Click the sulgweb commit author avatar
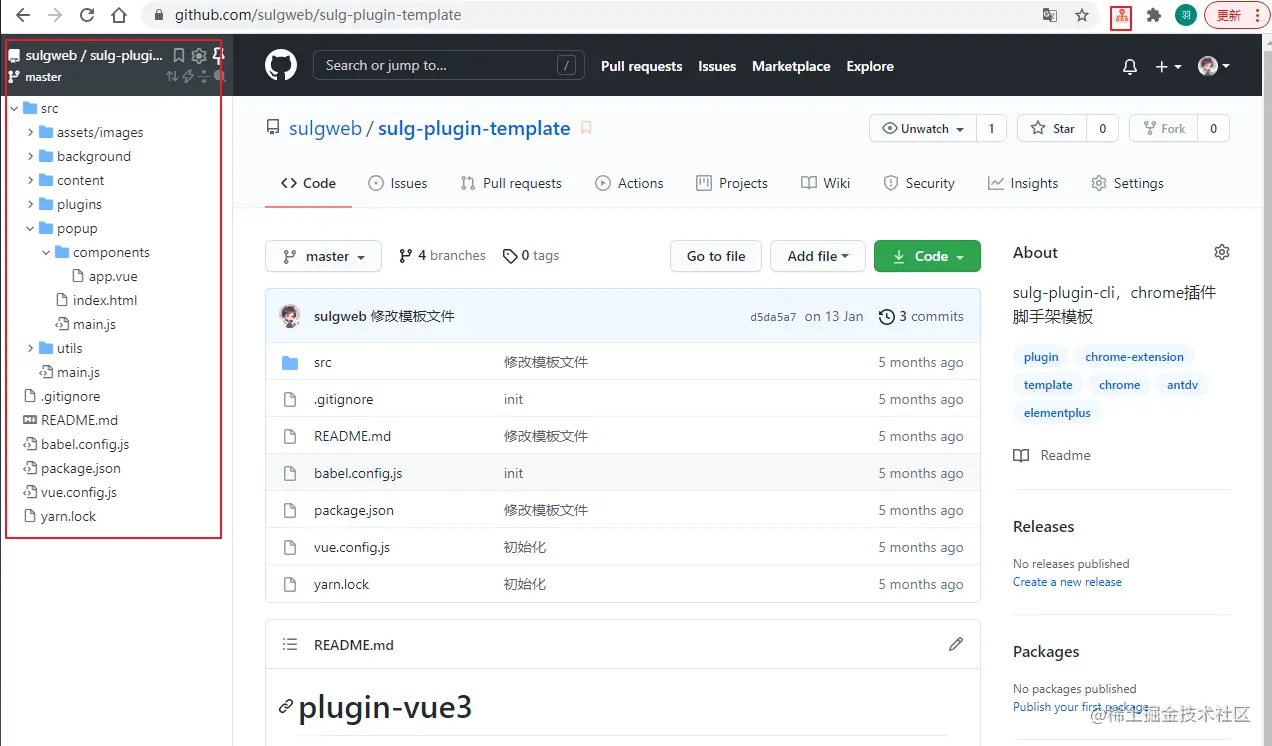The image size is (1272, 746). (290, 316)
